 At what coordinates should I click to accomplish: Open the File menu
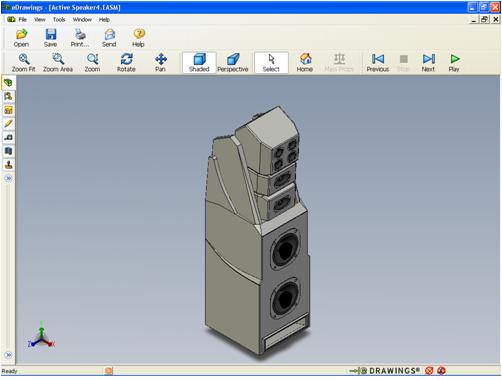click(x=22, y=20)
